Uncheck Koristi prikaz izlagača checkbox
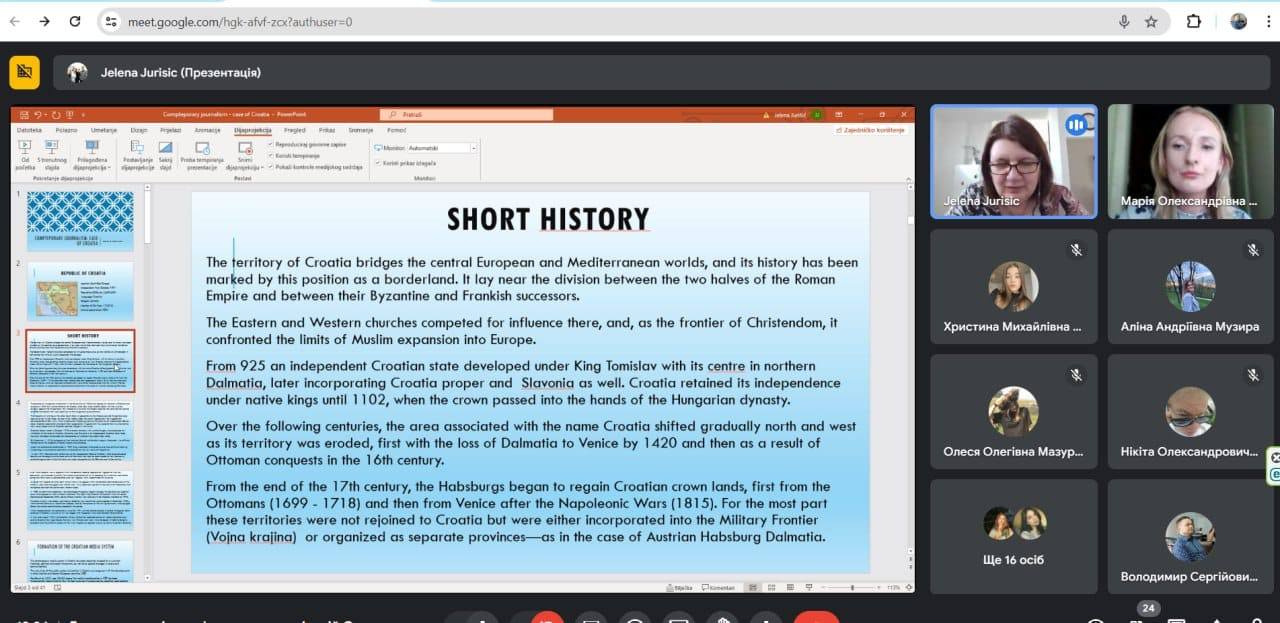The height and width of the screenshot is (623, 1280). 377,162
